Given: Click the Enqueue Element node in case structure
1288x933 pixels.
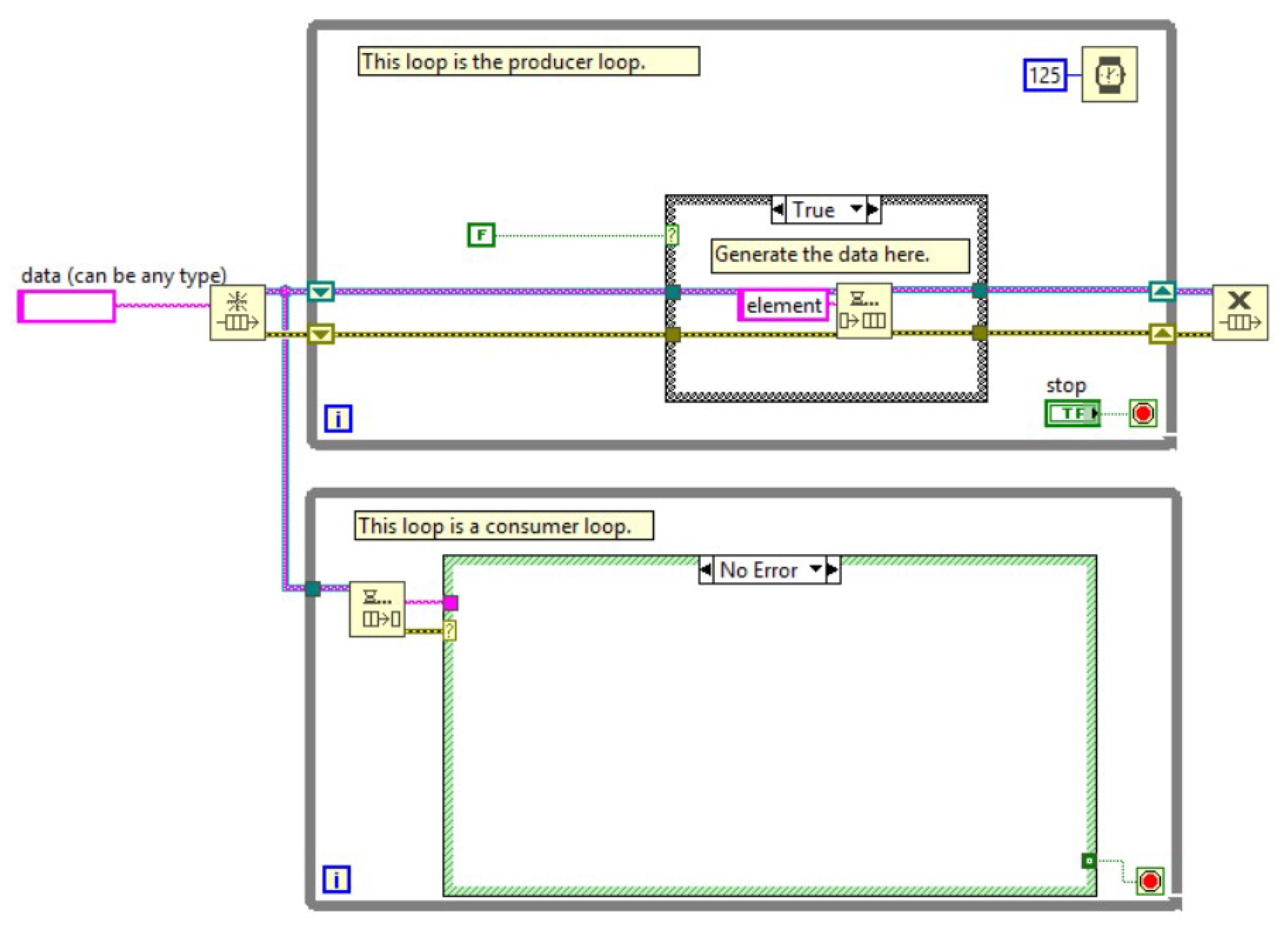Looking at the screenshot, I should coord(864,310).
